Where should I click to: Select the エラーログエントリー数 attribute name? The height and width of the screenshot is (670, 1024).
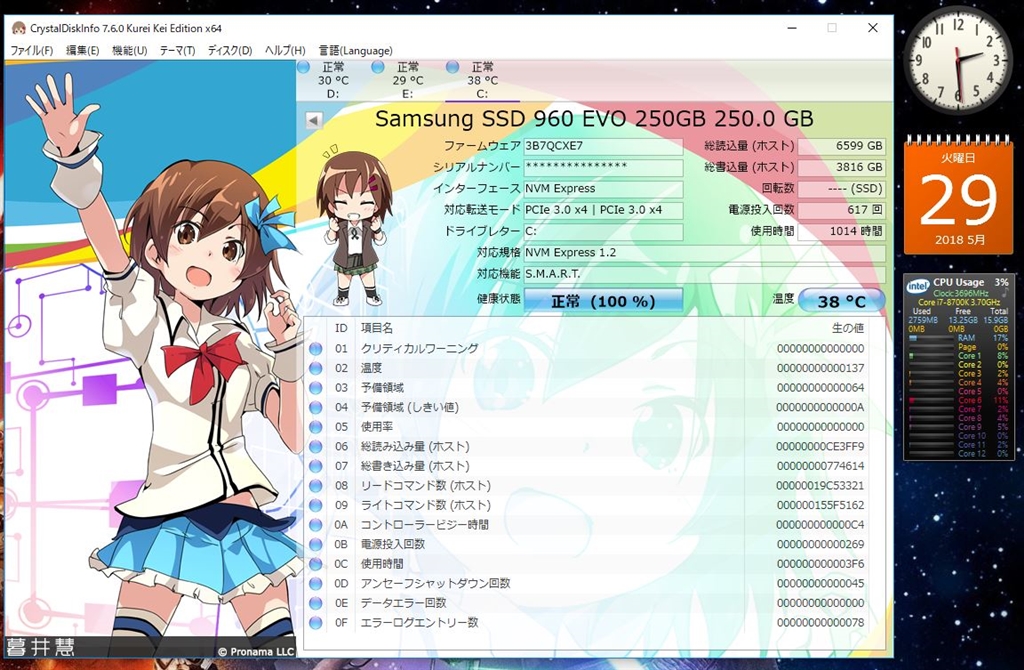pyautogui.click(x=419, y=623)
